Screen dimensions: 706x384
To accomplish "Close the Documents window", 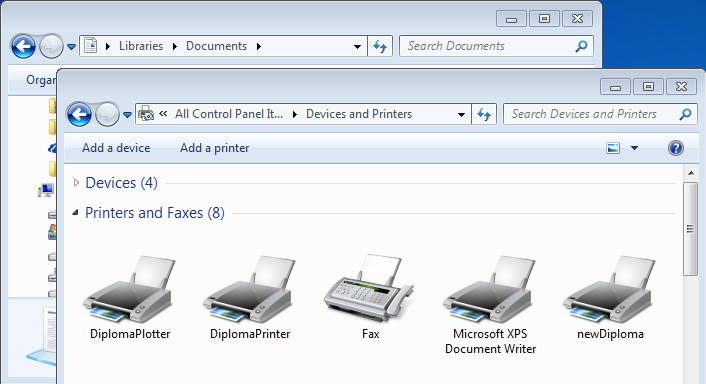I will point(577,18).
